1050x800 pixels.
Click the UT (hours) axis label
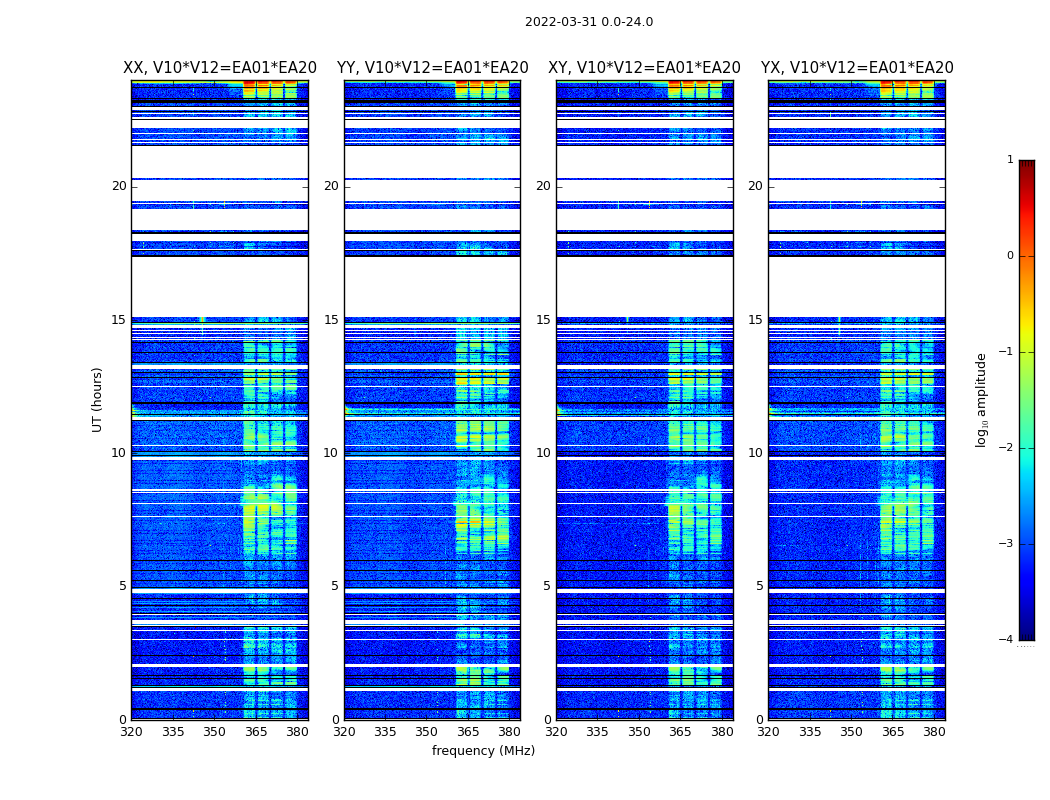point(97,400)
